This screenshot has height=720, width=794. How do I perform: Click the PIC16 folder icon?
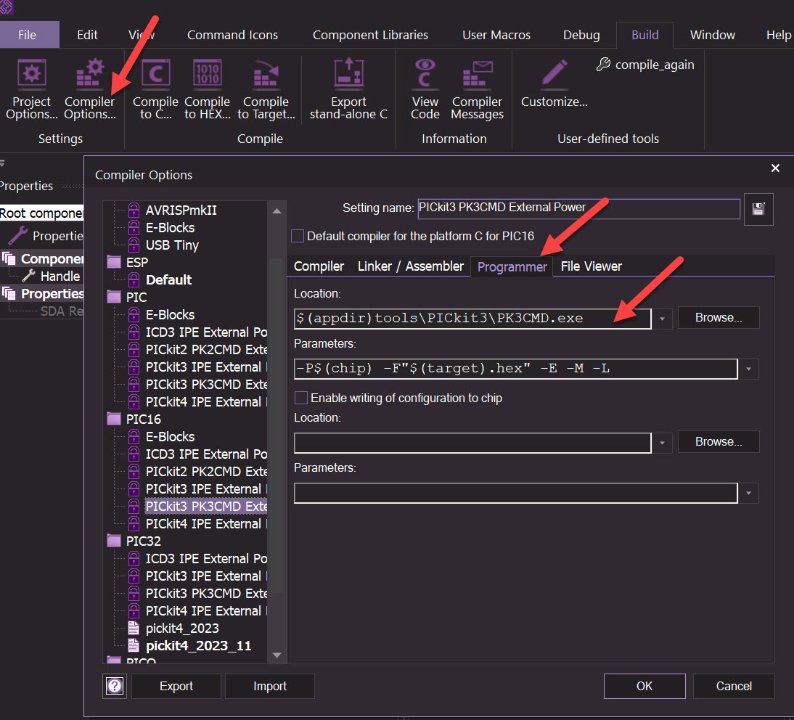click(114, 419)
